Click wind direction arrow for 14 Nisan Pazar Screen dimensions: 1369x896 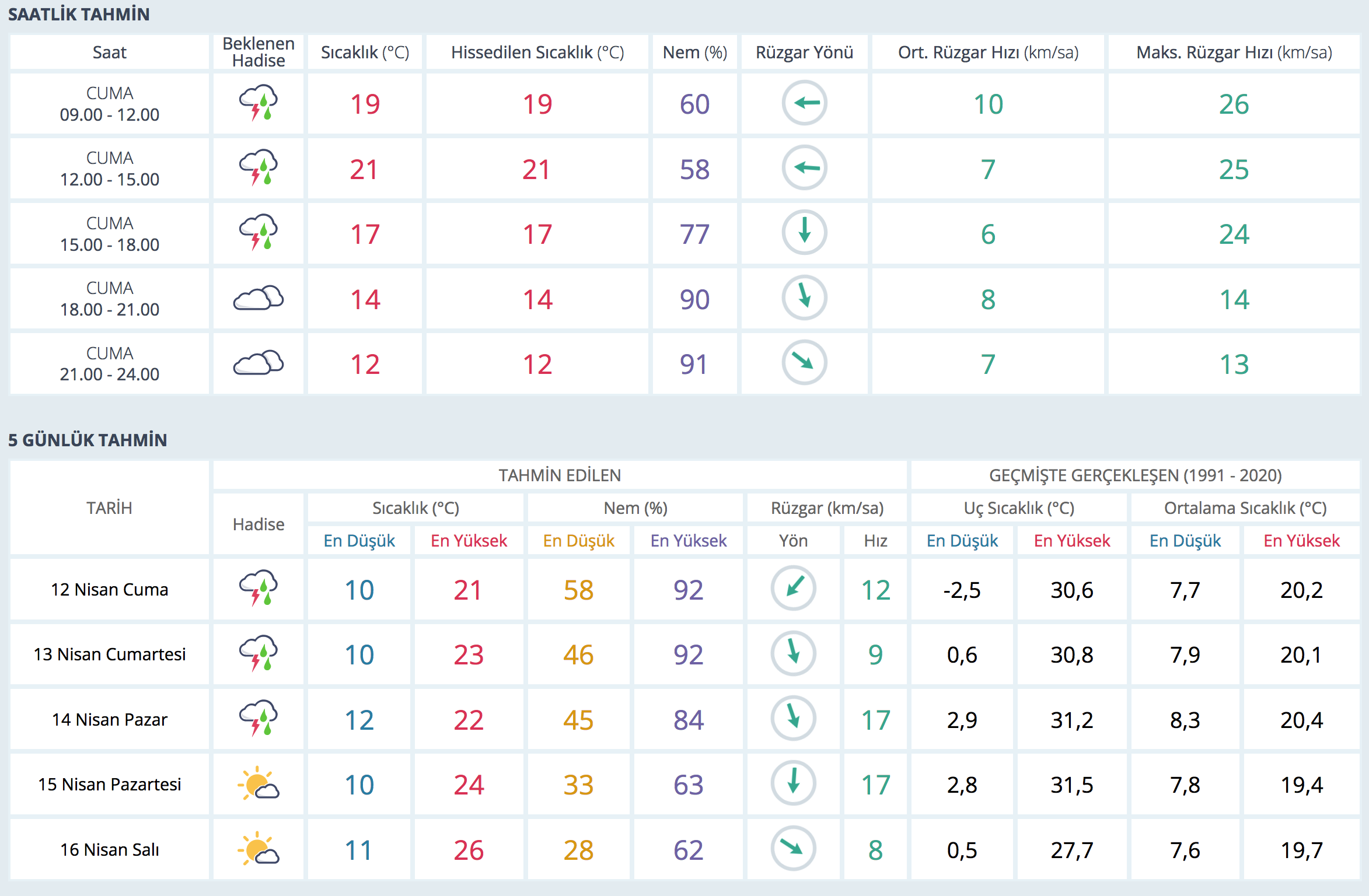pyautogui.click(x=793, y=719)
